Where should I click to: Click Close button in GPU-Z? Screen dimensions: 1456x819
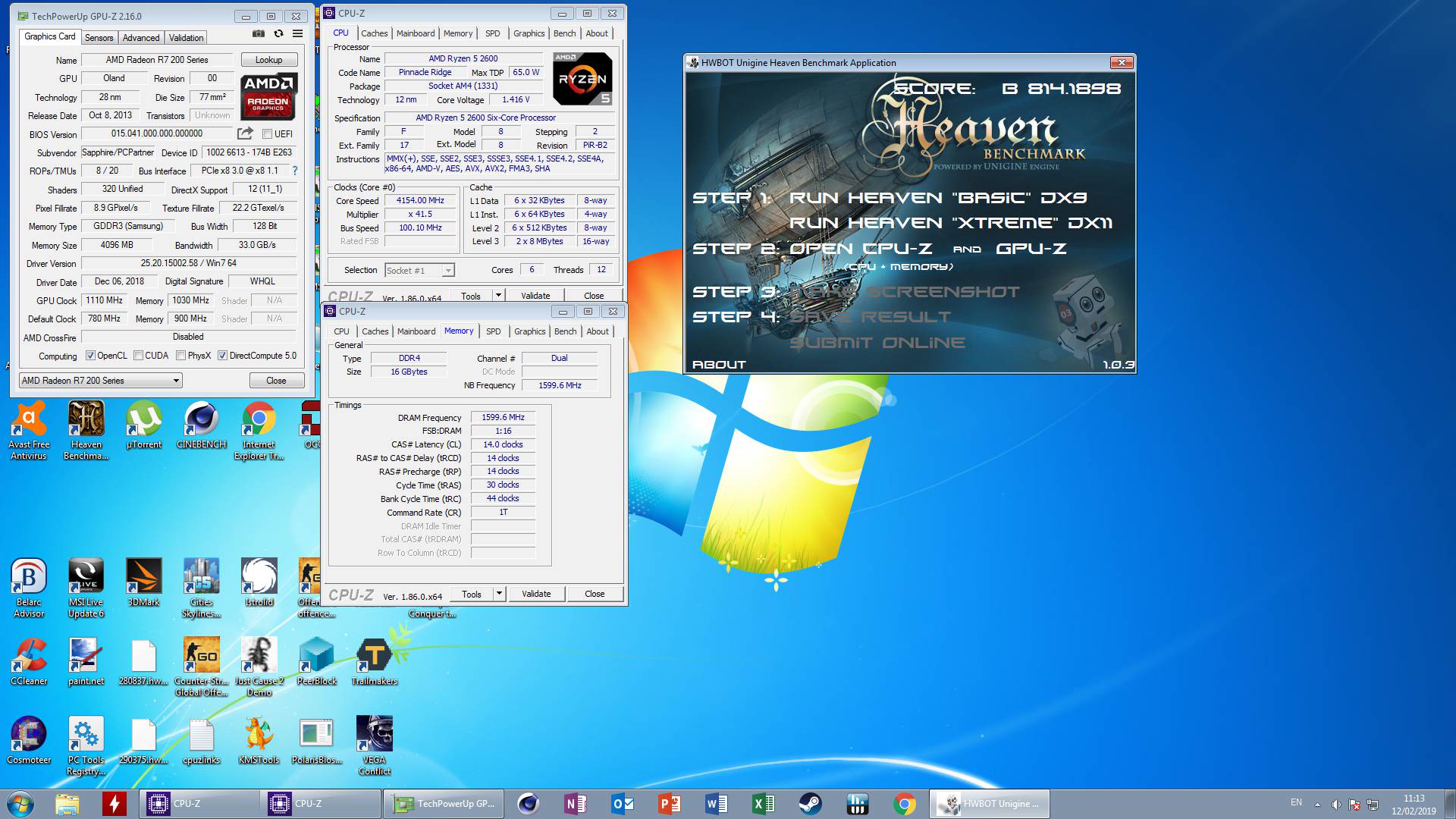tap(276, 381)
